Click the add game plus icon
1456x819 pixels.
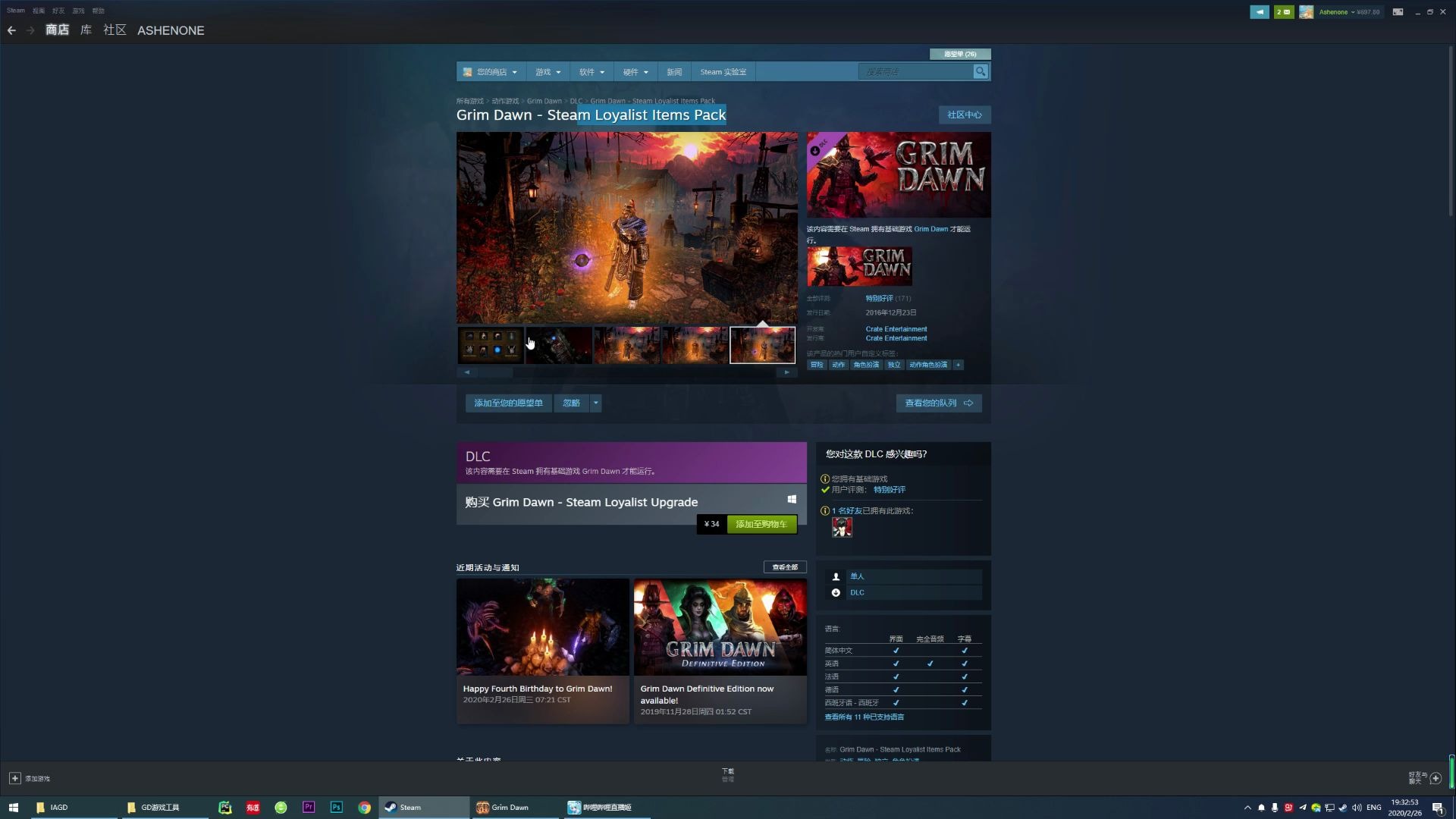point(14,778)
